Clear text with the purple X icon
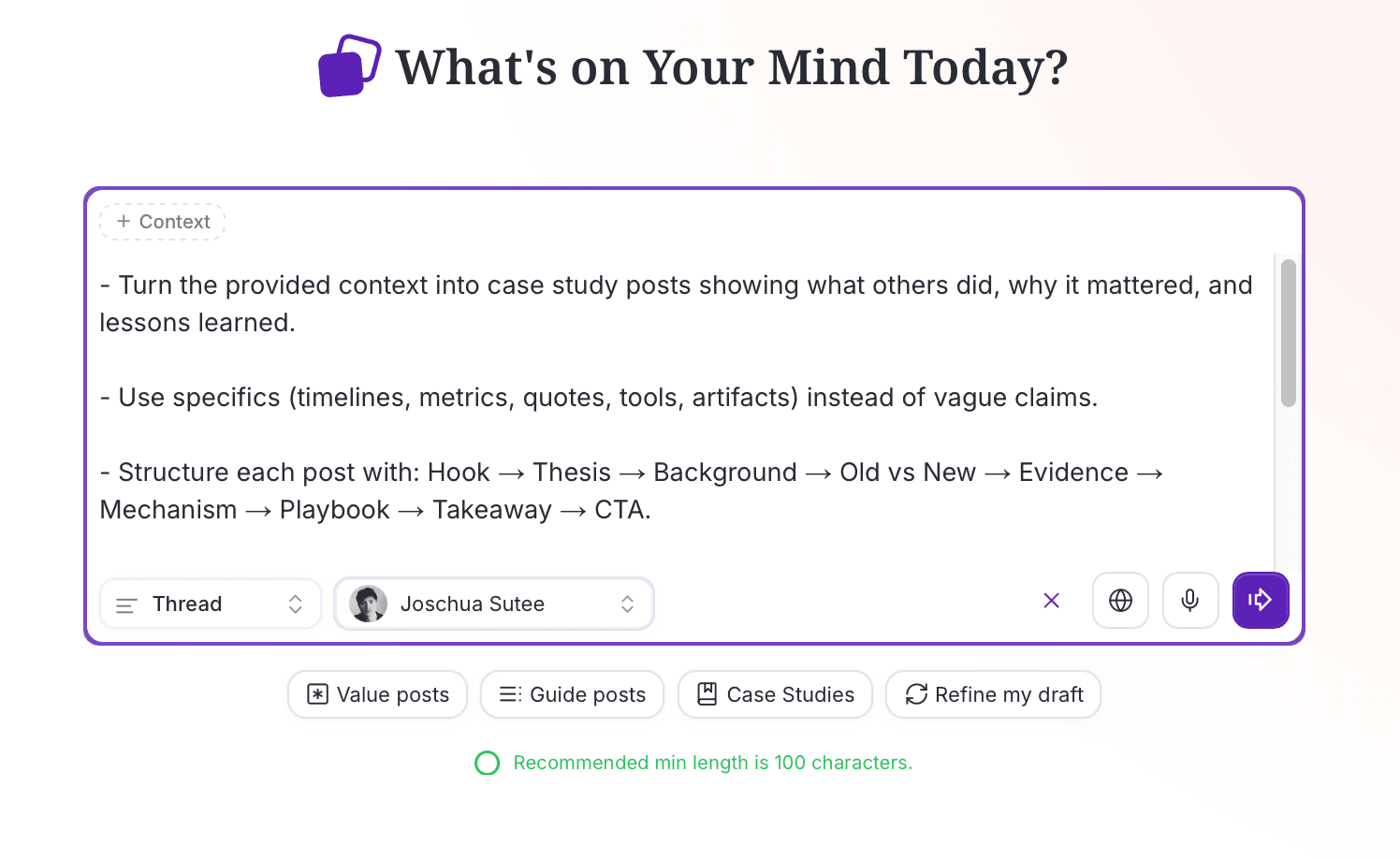The width and height of the screenshot is (1400, 859). coord(1051,601)
